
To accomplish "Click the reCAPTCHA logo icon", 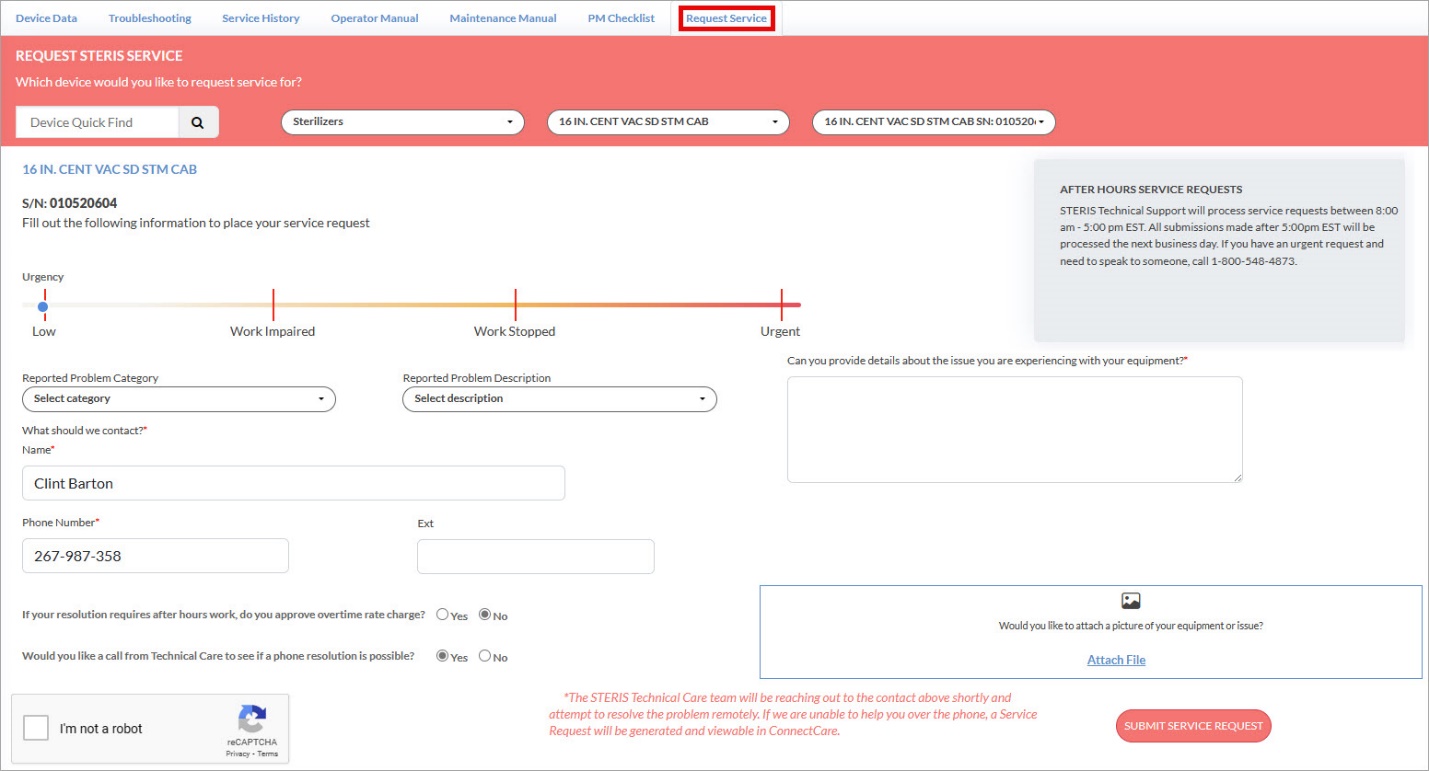I will (x=252, y=720).
